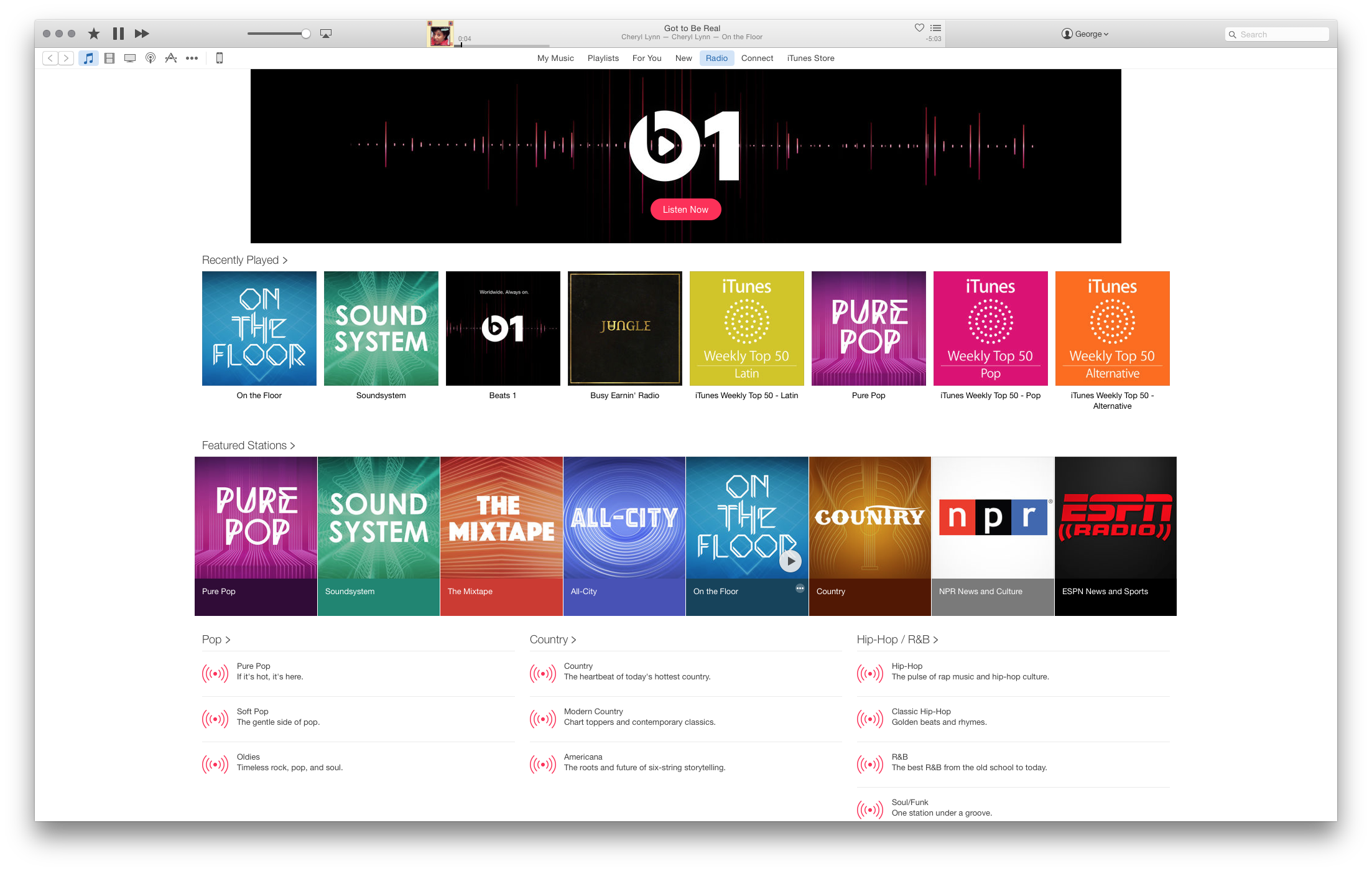Expand the Featured Stations section
The width and height of the screenshot is (1372, 871).
click(x=248, y=445)
